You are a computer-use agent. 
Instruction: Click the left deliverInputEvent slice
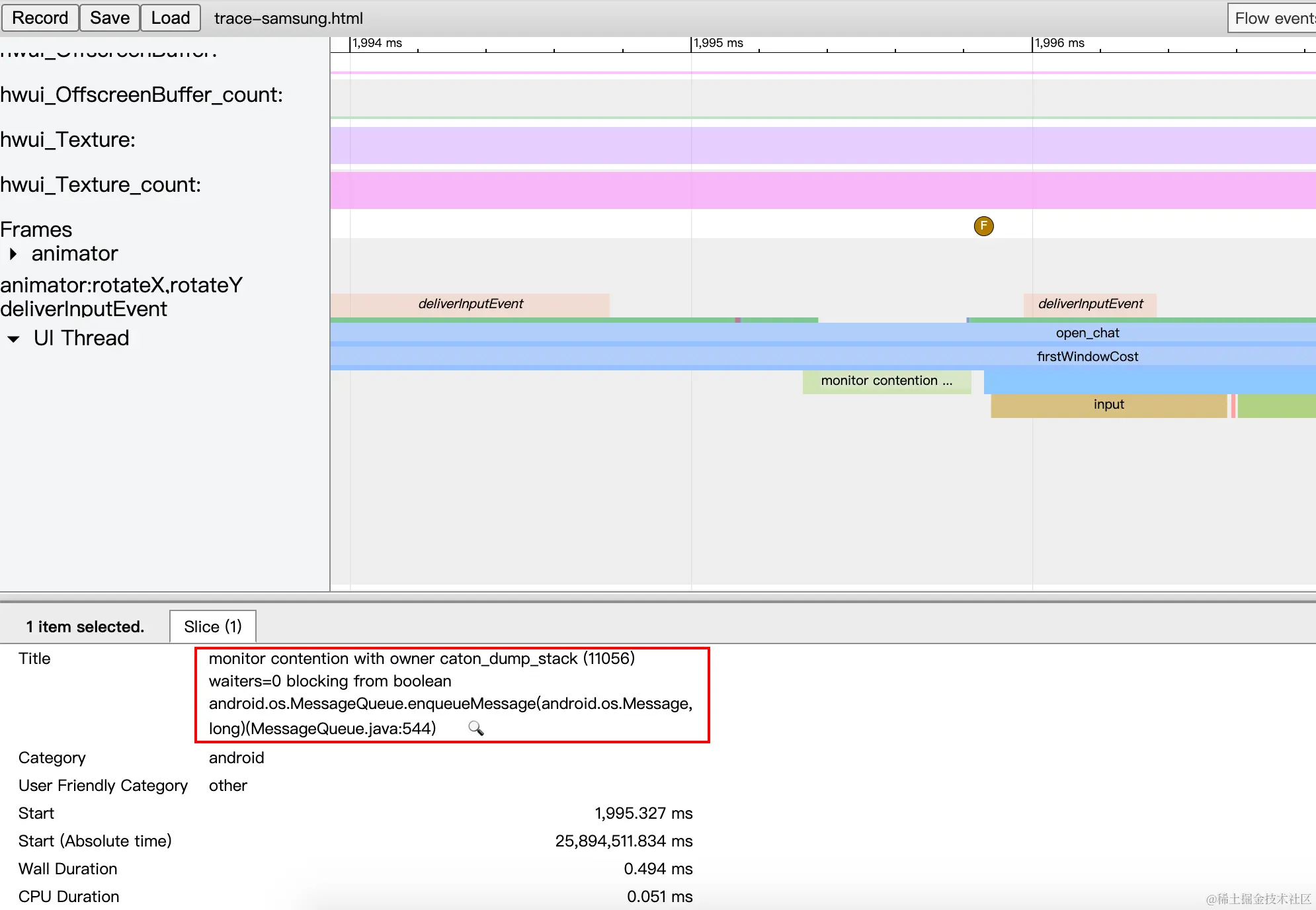click(x=470, y=304)
